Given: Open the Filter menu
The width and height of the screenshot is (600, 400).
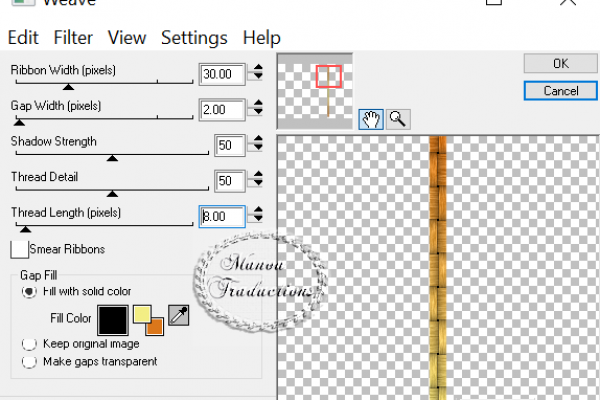Looking at the screenshot, I should click(73, 38).
